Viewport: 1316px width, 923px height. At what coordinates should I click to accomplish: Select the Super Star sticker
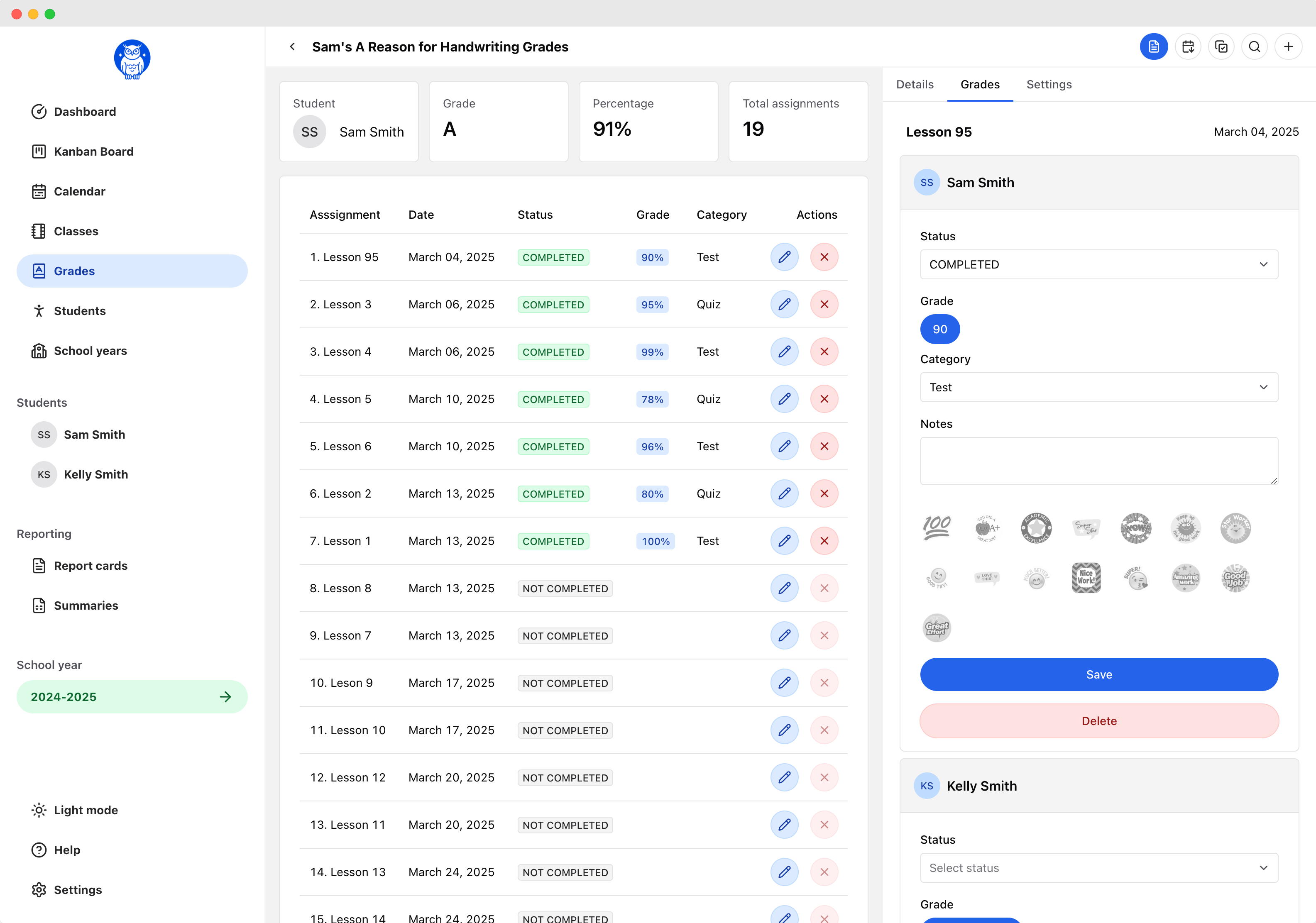pyautogui.click(x=1087, y=527)
